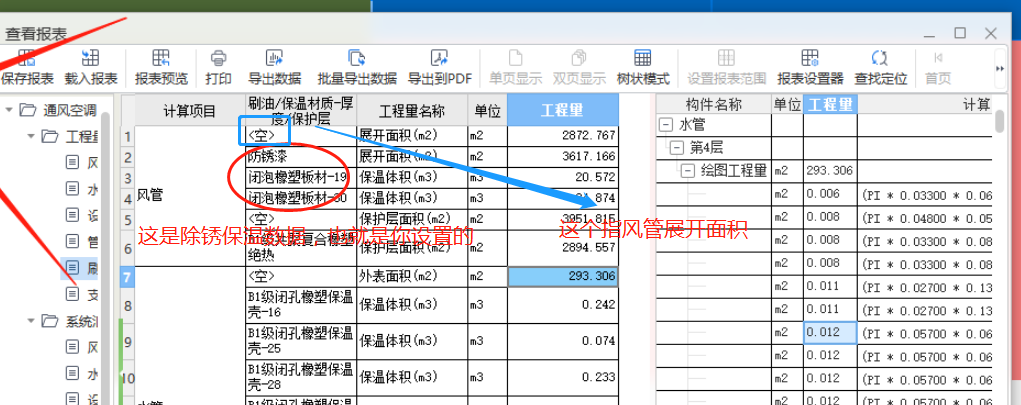Toggle 树状模式 tree mode
Screen dimensions: 1021x405
pyautogui.click(x=643, y=67)
